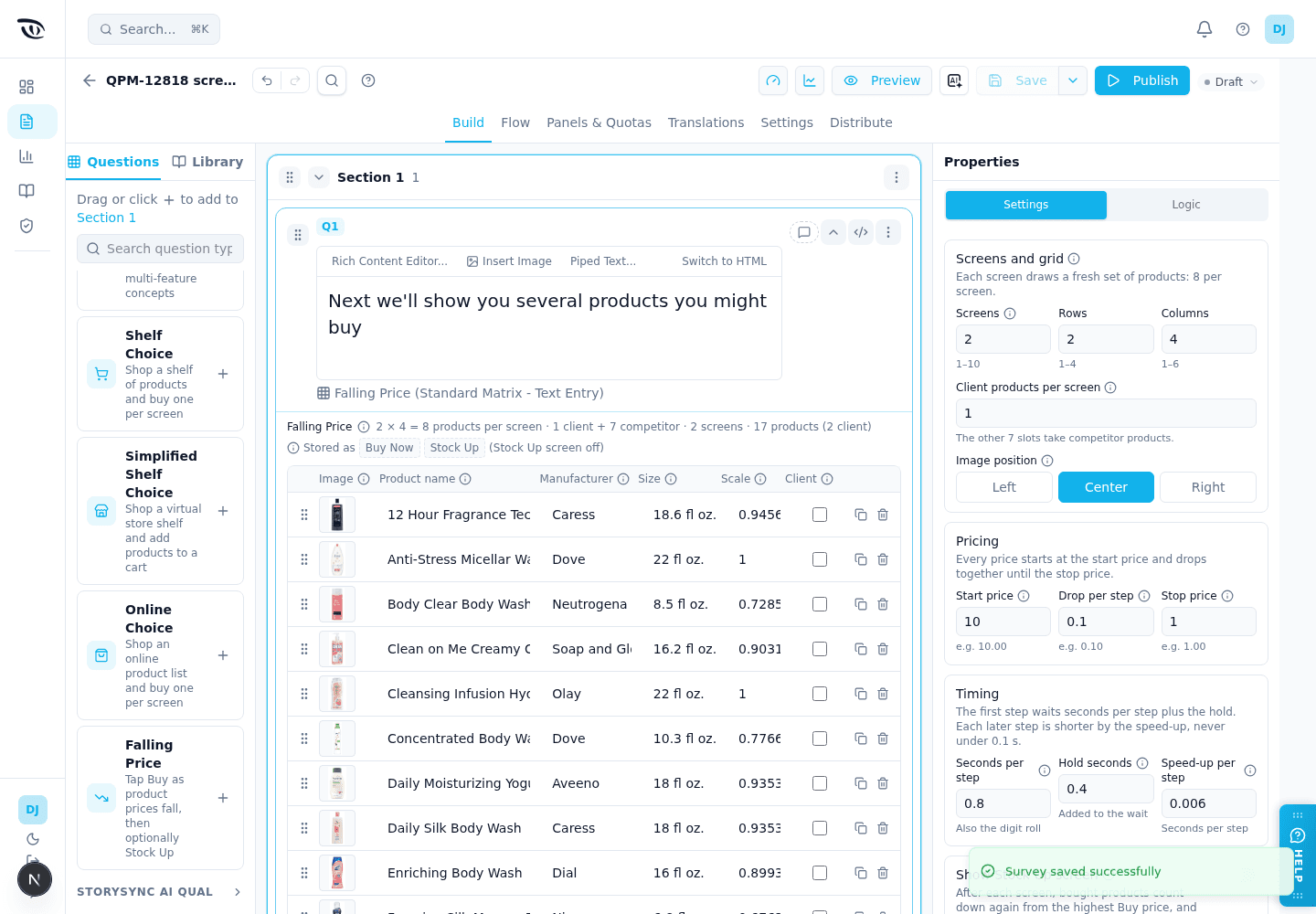Edit the Start price field
1316x914 pixels.
pos(1003,622)
